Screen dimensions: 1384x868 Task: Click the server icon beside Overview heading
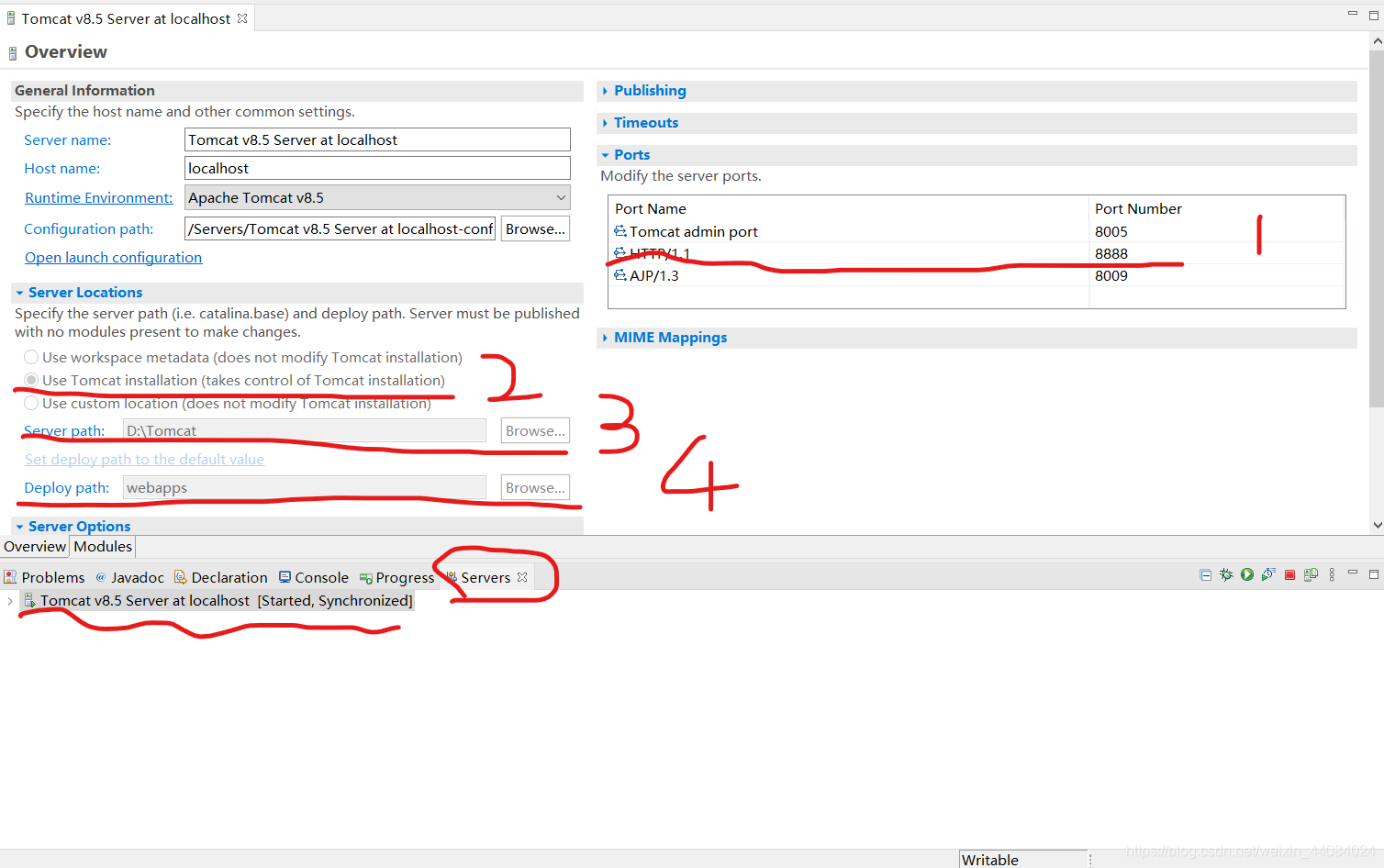(x=13, y=53)
